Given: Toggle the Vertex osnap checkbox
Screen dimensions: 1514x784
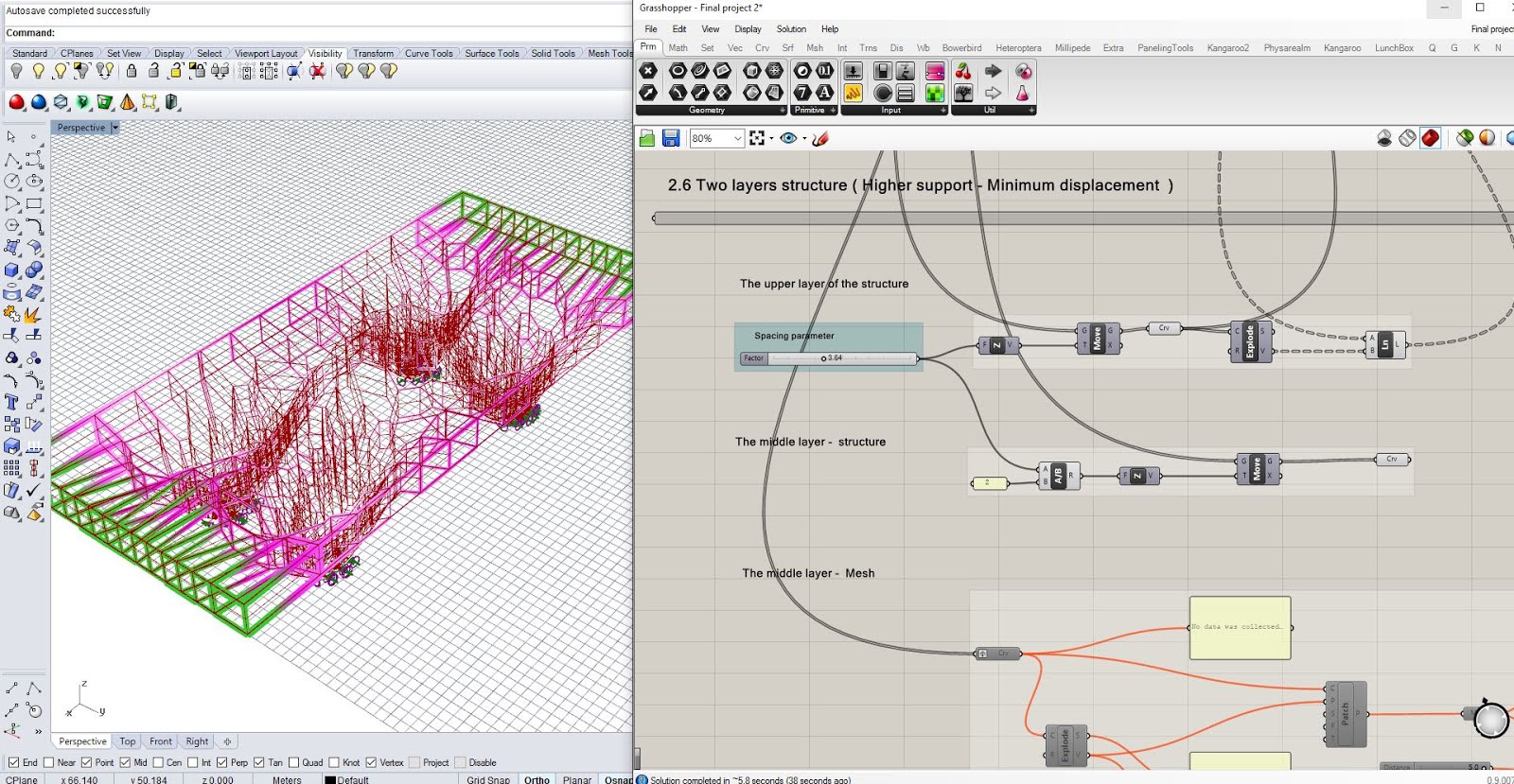Looking at the screenshot, I should [x=371, y=762].
